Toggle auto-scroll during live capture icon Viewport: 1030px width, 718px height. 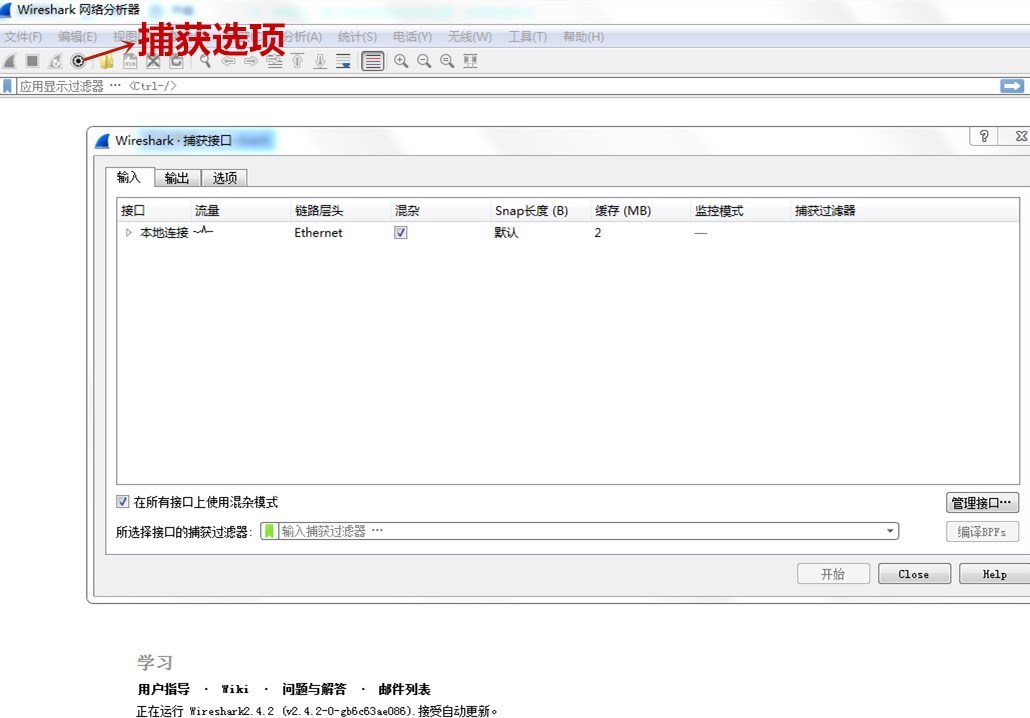point(344,61)
